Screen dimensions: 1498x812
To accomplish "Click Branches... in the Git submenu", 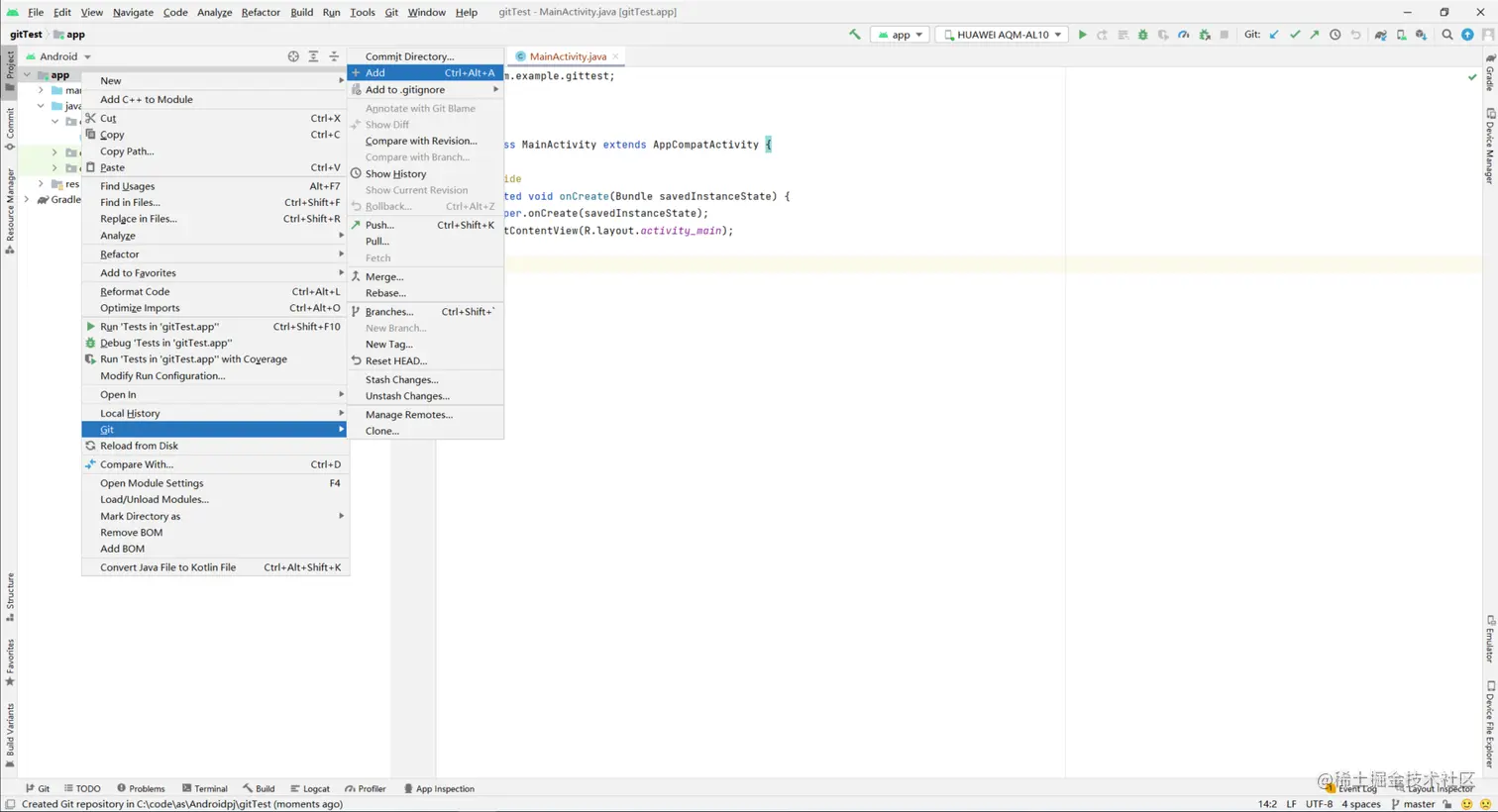I will (x=425, y=312).
